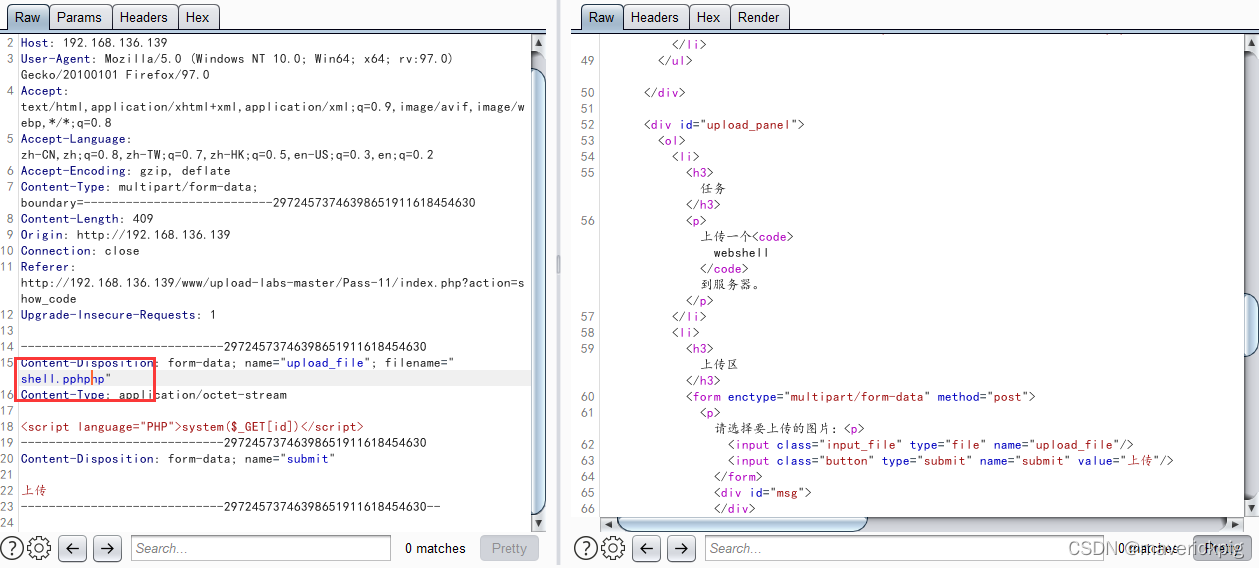The width and height of the screenshot is (1259, 568).
Task: Click the boundary value line in request
Action: pos(248,203)
